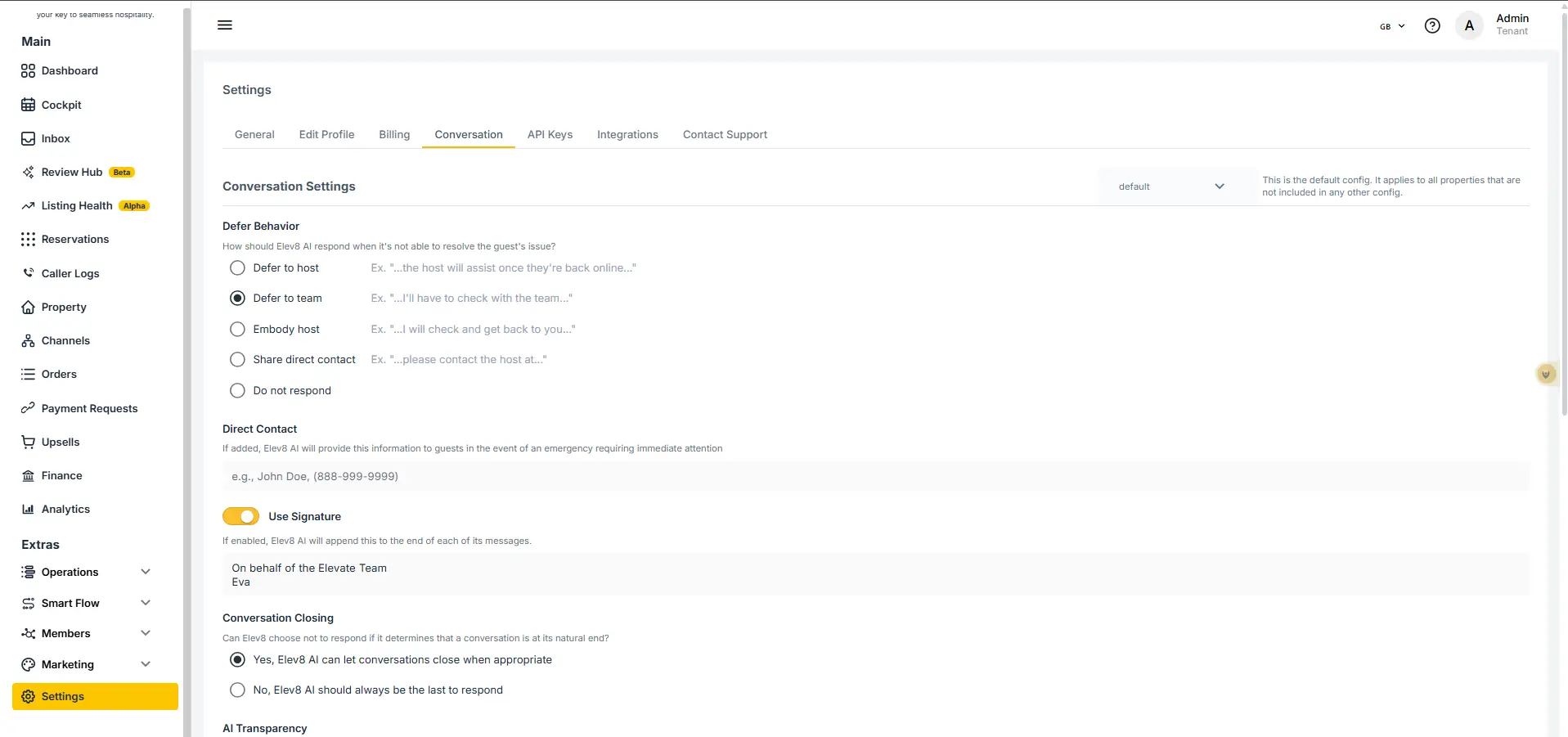Image resolution: width=1568 pixels, height=737 pixels.
Task: Click the signature text area
Action: (875, 574)
